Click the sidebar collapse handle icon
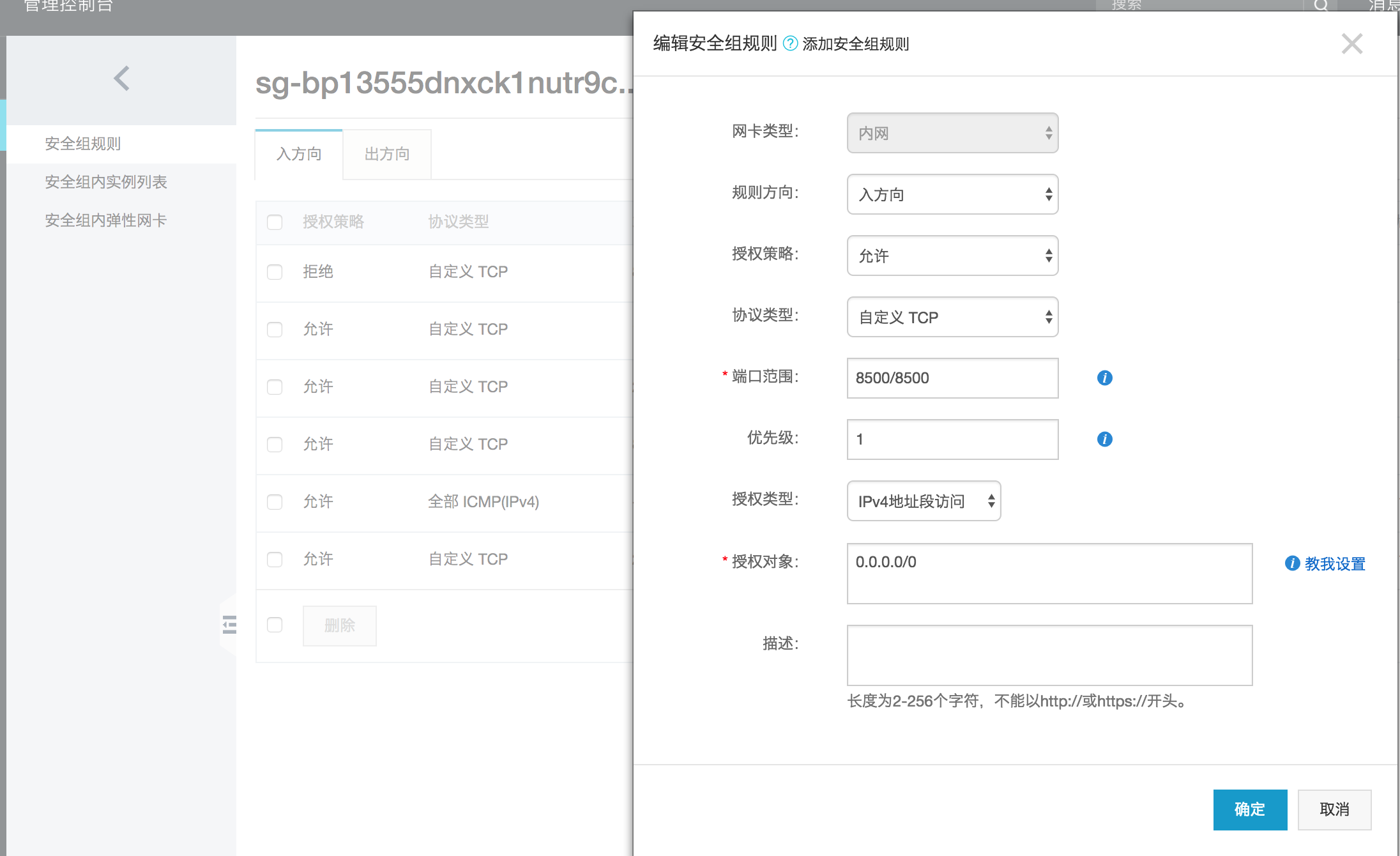This screenshot has width=1400, height=856. (x=229, y=624)
